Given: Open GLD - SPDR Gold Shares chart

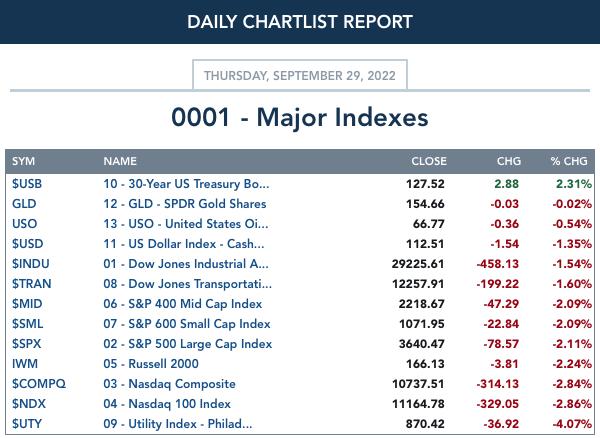Looking at the screenshot, I should point(185,204).
